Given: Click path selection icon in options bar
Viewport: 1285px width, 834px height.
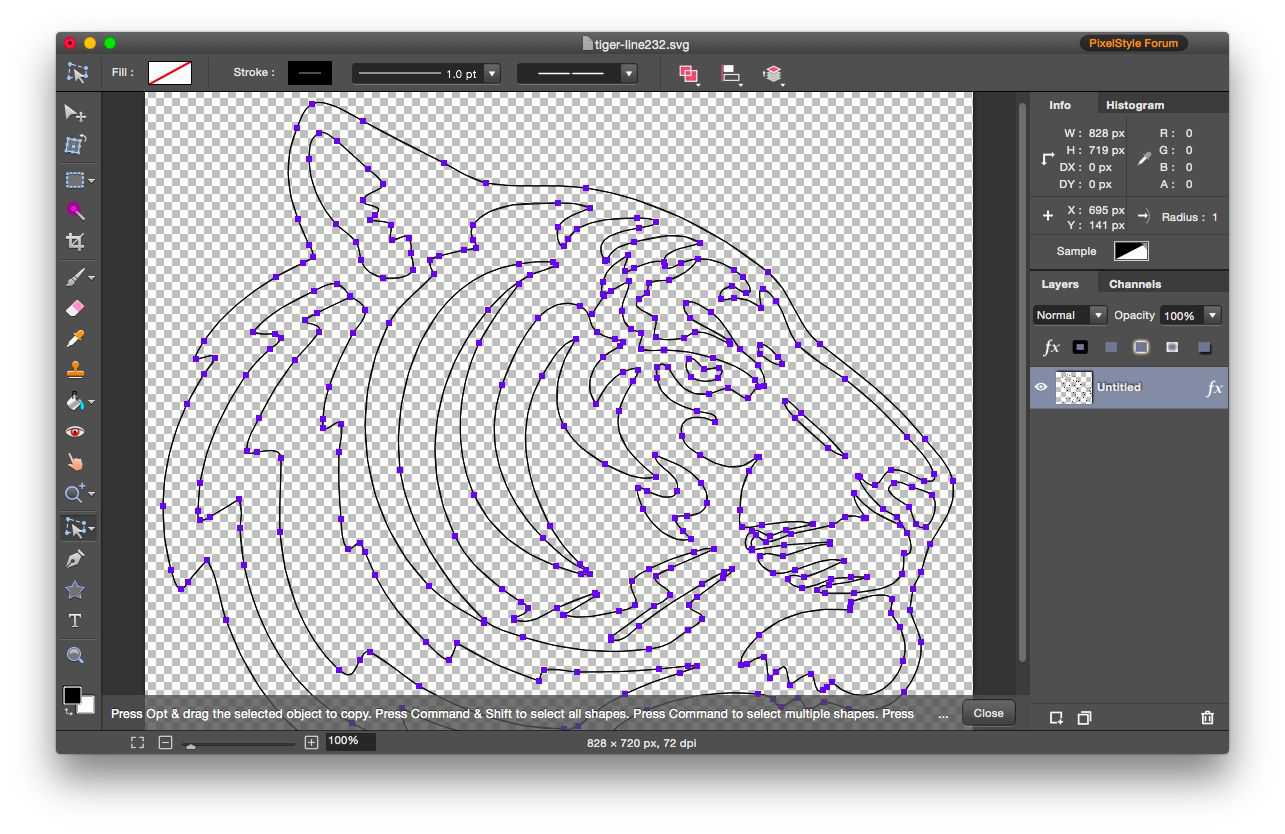Looking at the screenshot, I should pos(77,73).
